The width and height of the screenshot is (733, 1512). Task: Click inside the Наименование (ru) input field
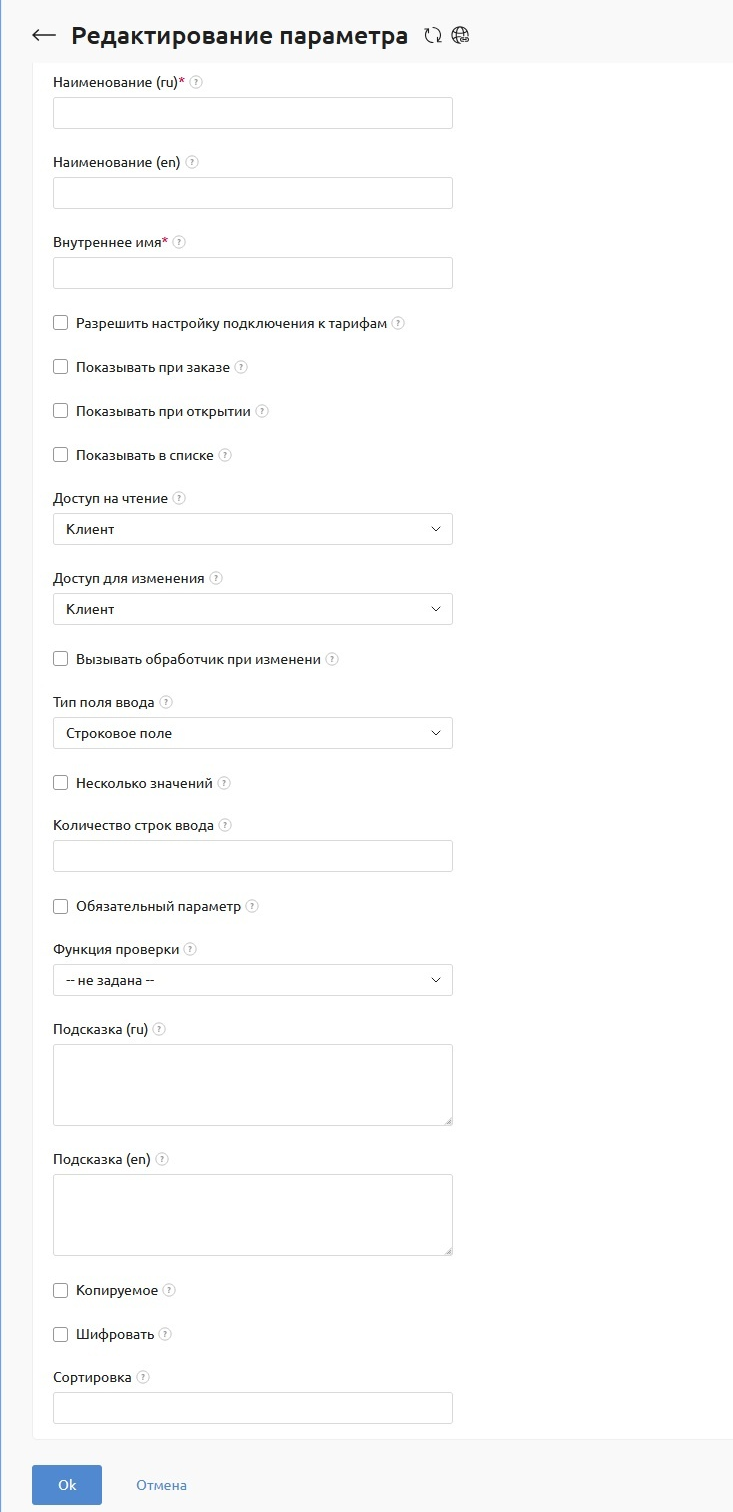pyautogui.click(x=252, y=112)
